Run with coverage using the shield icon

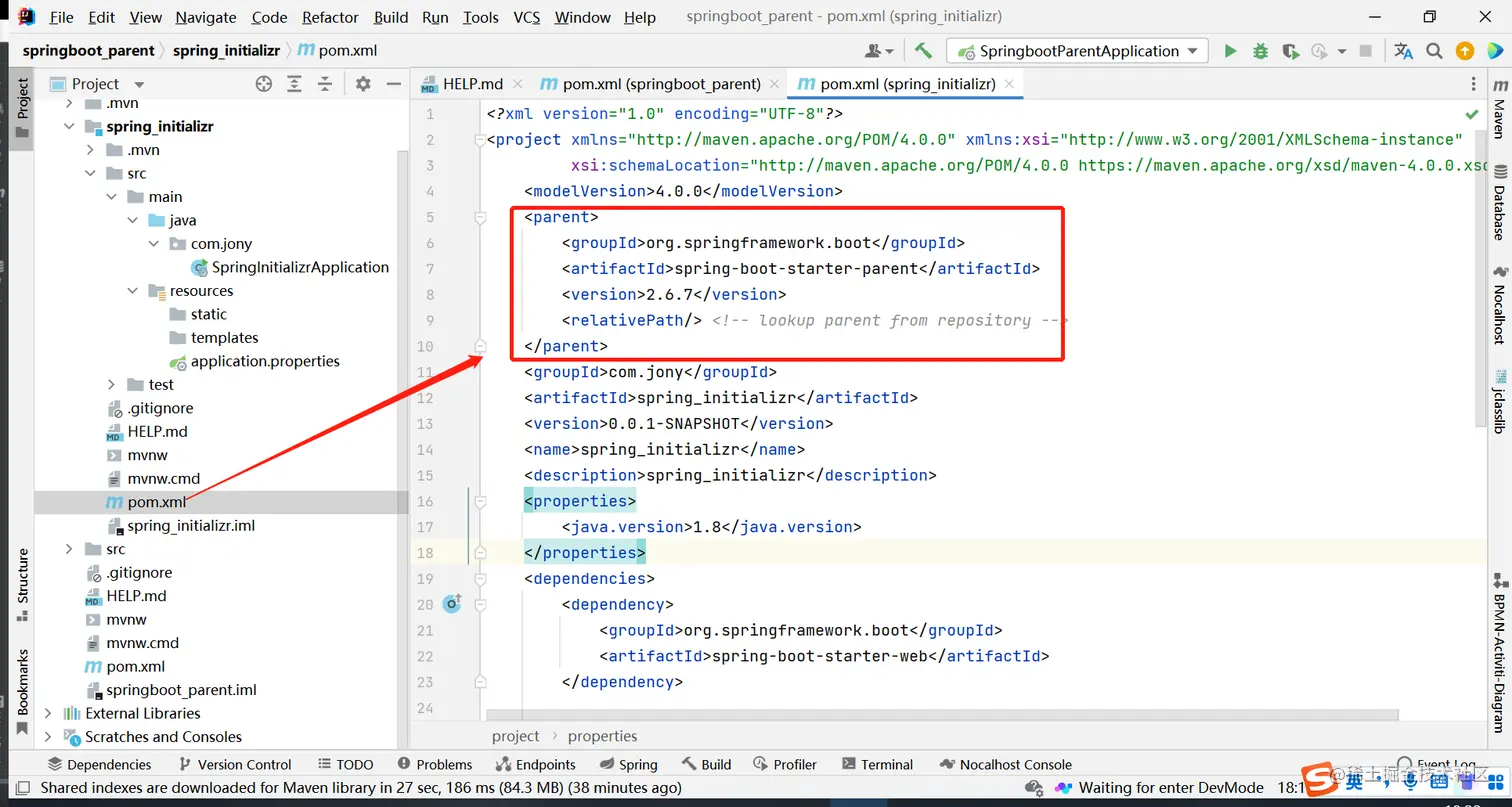coord(1290,51)
